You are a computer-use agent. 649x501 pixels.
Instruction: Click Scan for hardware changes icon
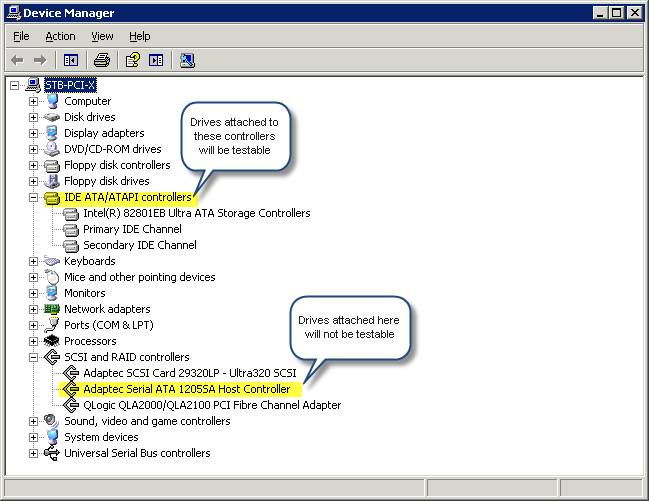tap(187, 60)
